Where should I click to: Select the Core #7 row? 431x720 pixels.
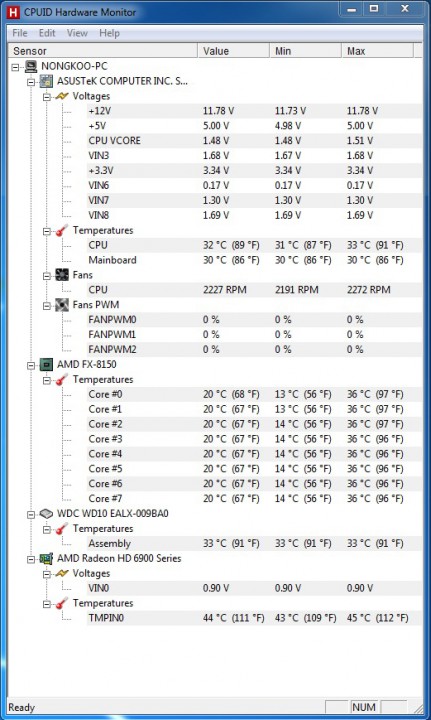coord(255,499)
